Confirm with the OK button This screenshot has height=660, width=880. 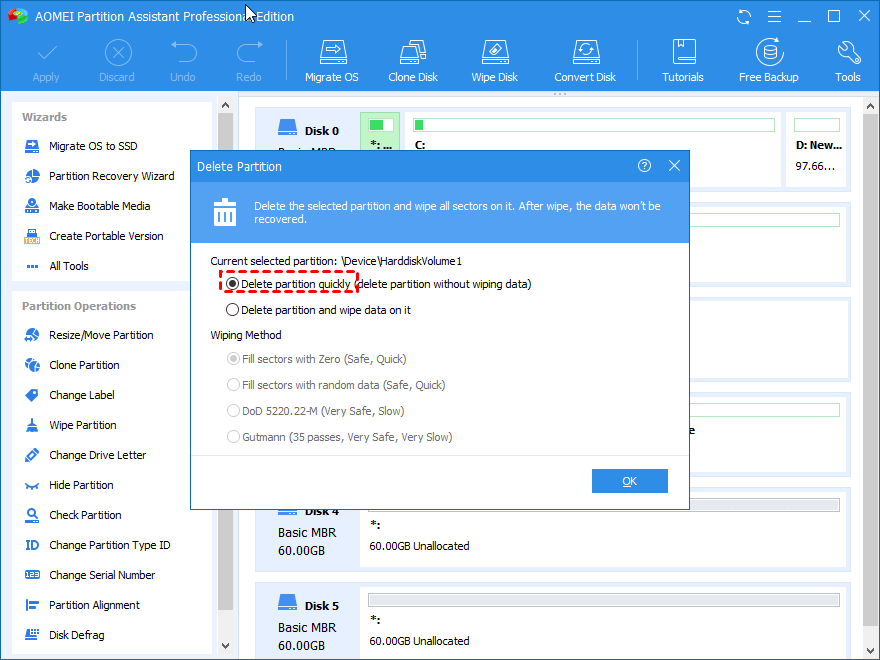pos(630,481)
